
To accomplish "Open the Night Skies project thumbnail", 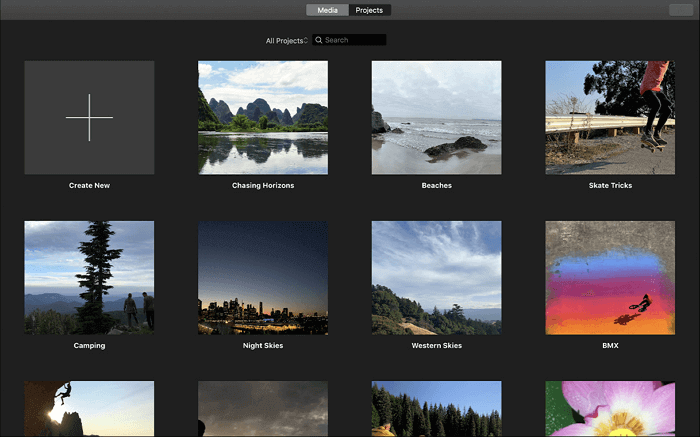I will [x=262, y=278].
